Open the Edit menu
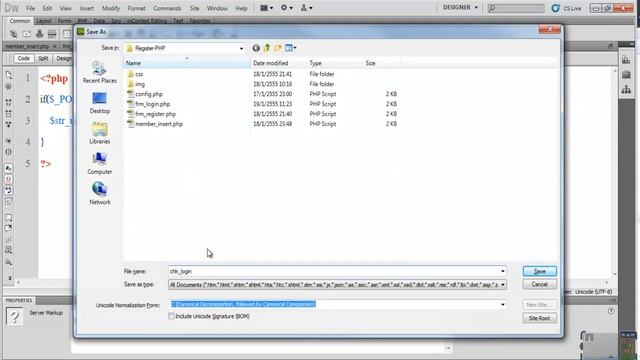The image size is (640, 360). [47, 8]
